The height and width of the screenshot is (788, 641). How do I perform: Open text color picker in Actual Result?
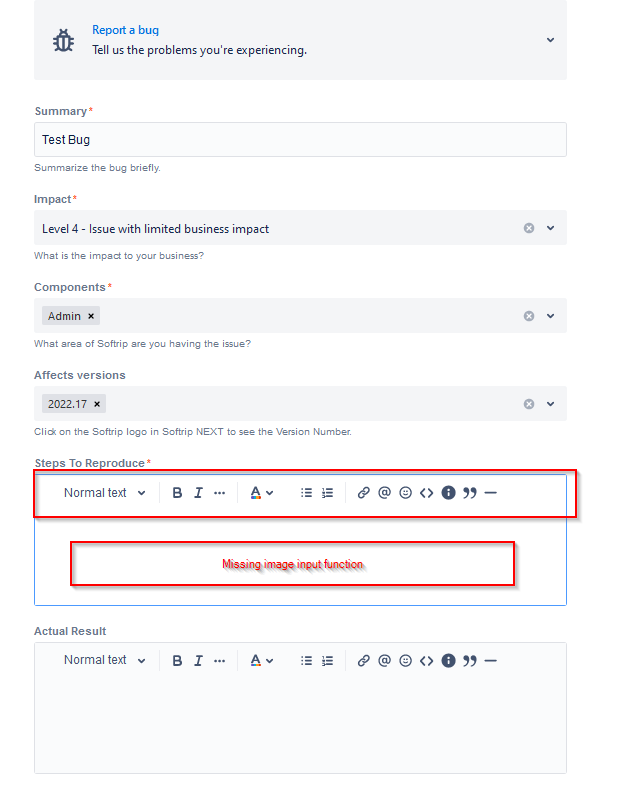[261, 660]
